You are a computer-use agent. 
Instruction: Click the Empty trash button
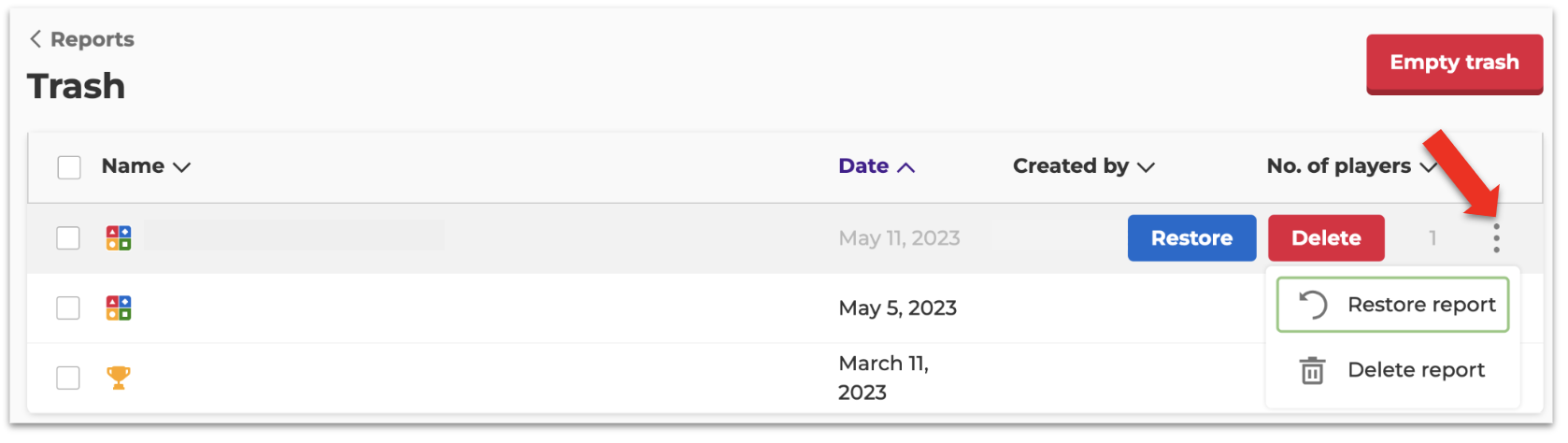[1454, 64]
